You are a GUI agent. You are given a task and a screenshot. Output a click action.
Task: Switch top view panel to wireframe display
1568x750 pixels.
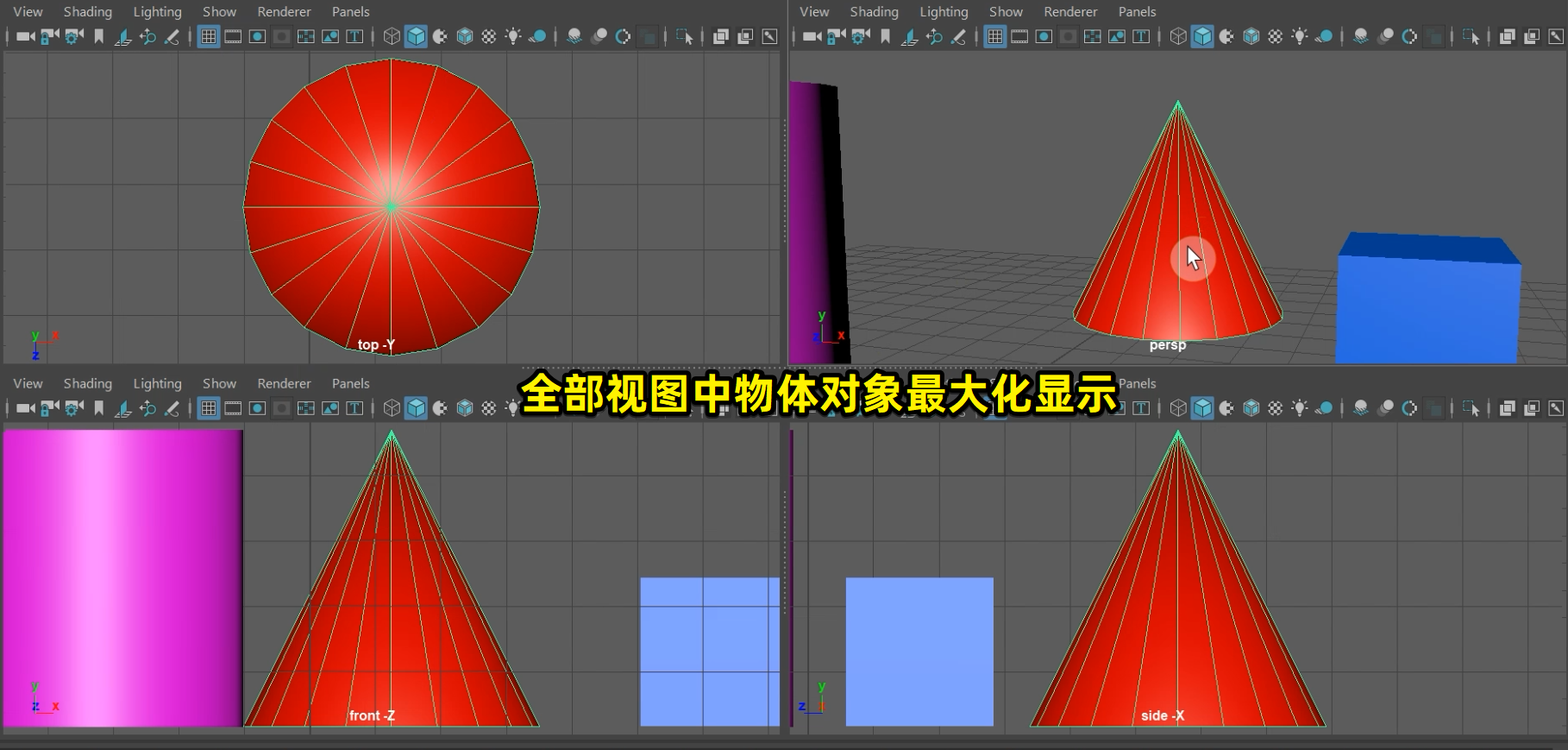(392, 36)
